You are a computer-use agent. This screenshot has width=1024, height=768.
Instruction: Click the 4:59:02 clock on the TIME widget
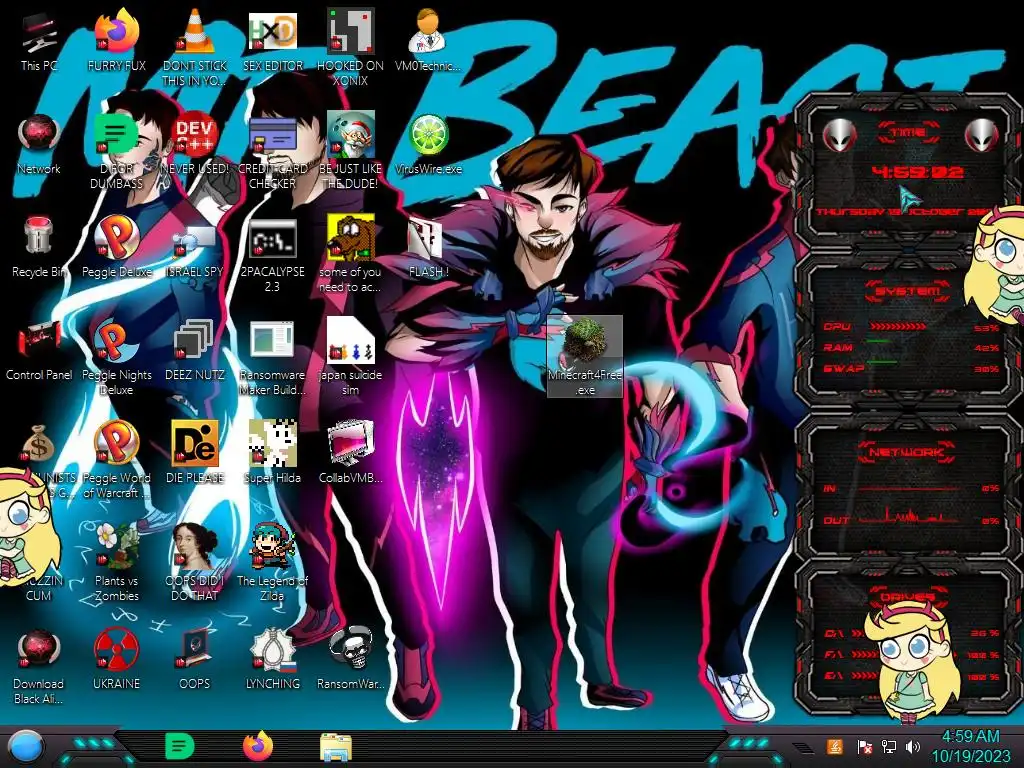(x=917, y=172)
